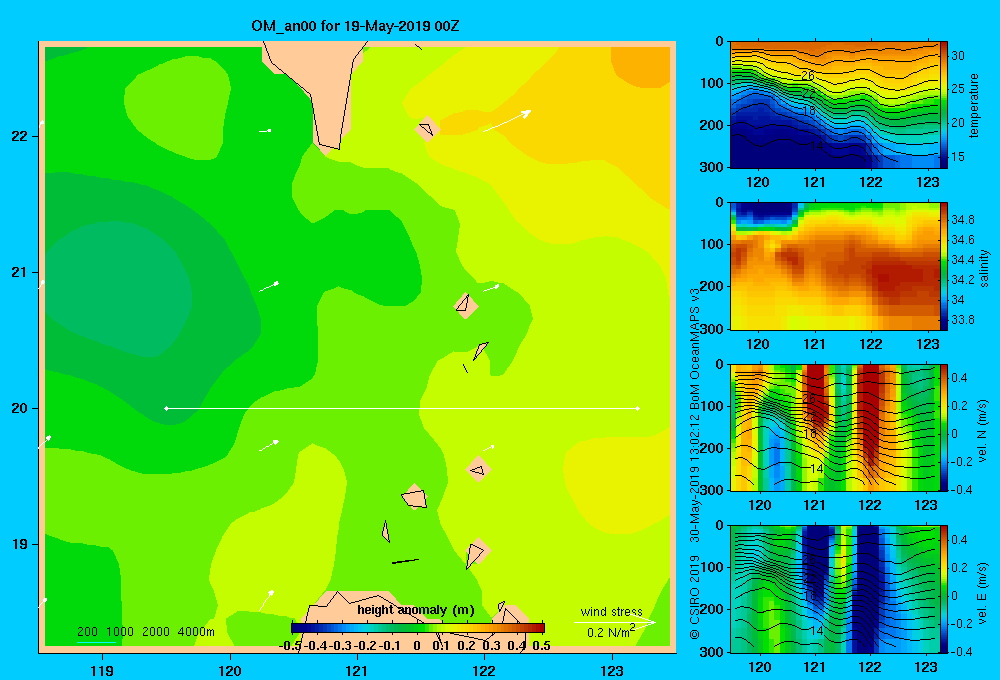
Task: Open the temperature cross-section panel
Action: 835,105
